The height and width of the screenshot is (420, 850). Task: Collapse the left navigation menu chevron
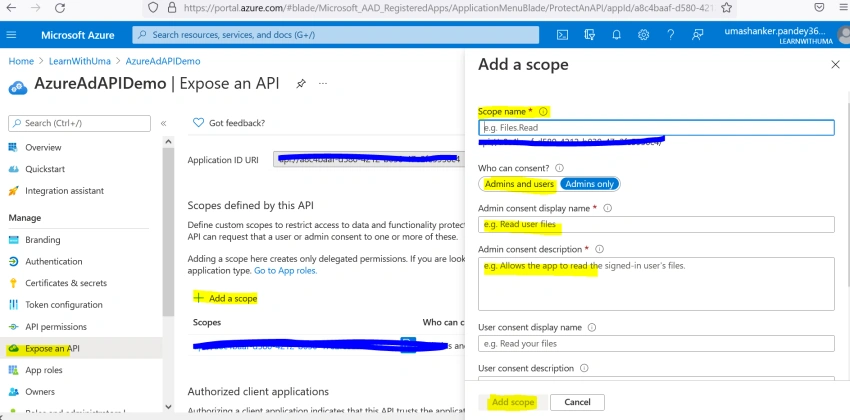(x=163, y=124)
